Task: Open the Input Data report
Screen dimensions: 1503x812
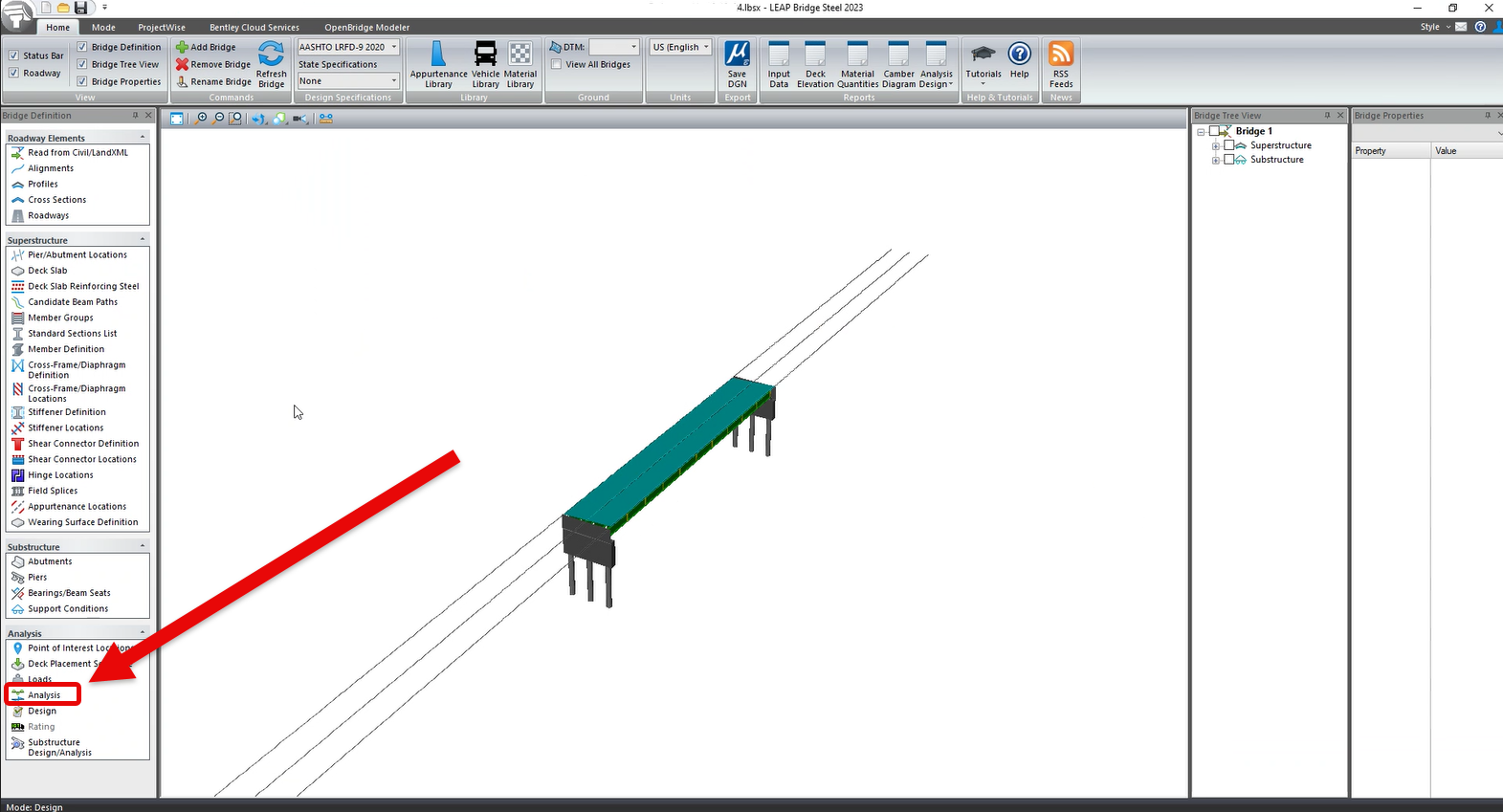Action: pyautogui.click(x=779, y=65)
